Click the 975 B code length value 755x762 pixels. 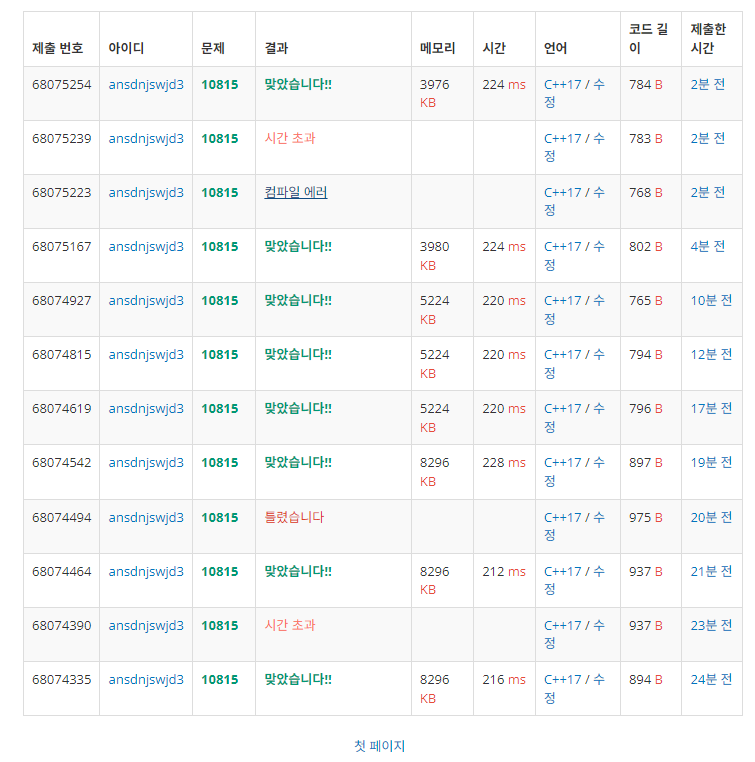(x=646, y=517)
